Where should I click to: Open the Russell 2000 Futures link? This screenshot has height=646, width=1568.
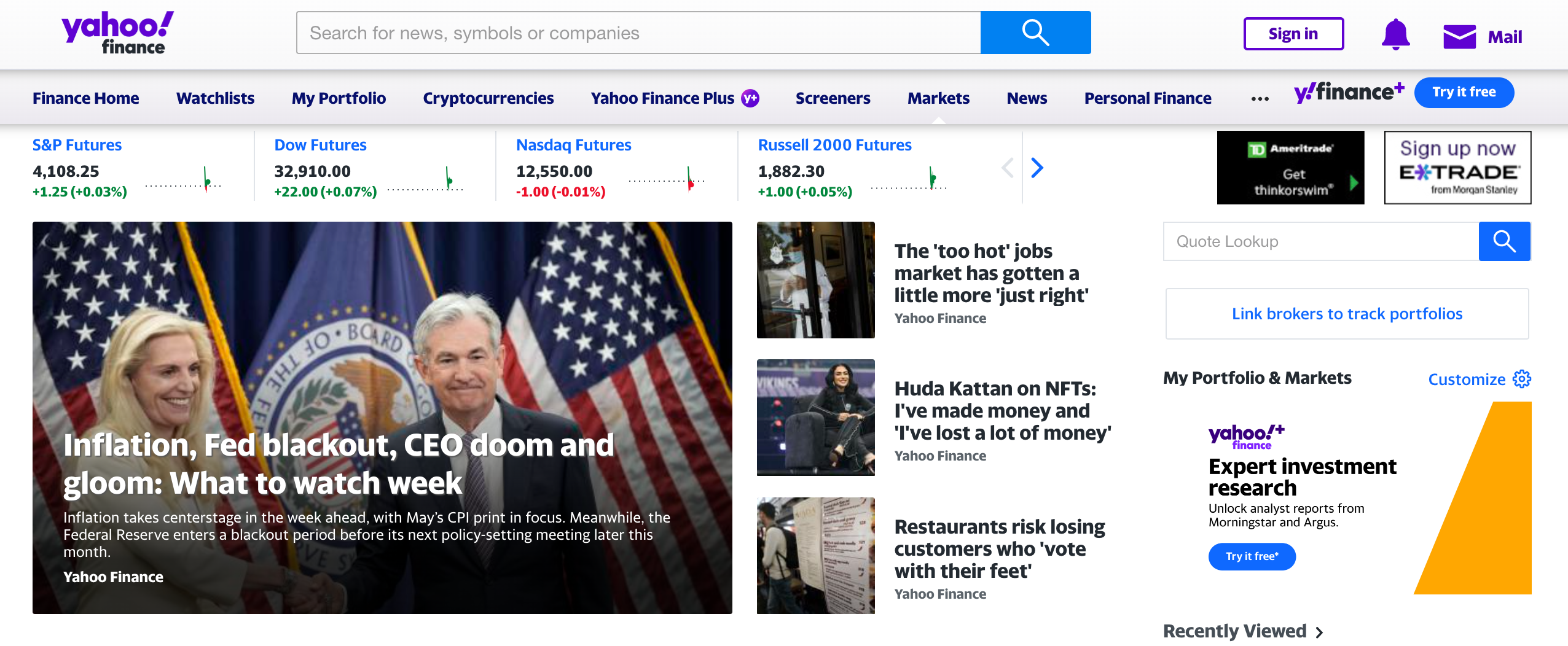click(x=834, y=145)
